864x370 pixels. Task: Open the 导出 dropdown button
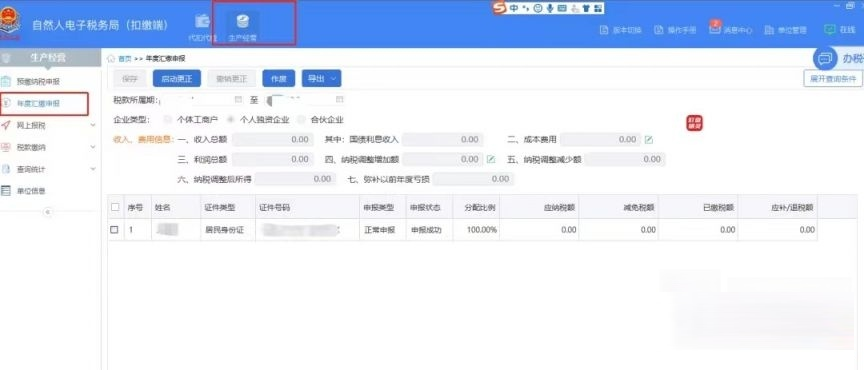[x=321, y=78]
